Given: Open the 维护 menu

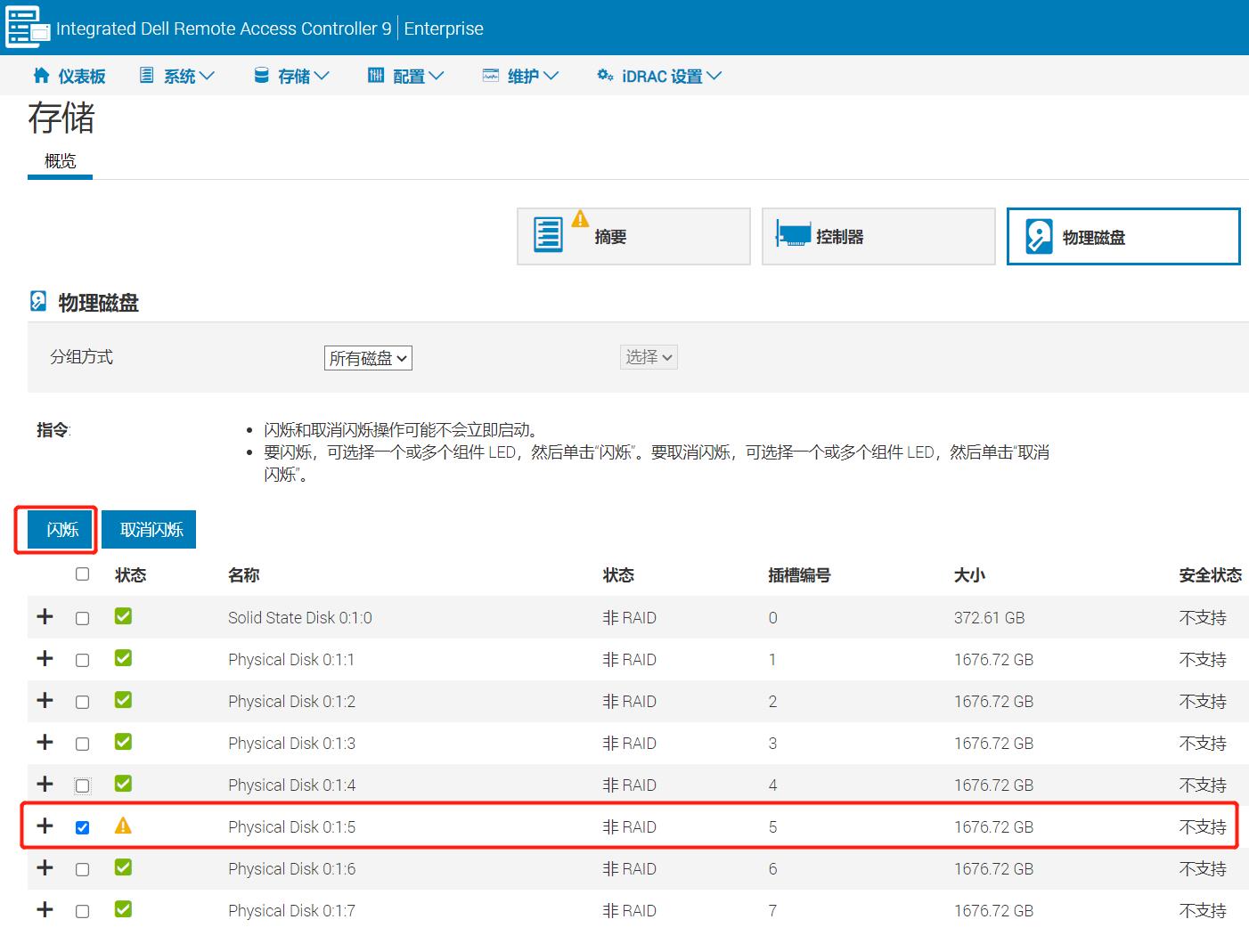Looking at the screenshot, I should tap(521, 77).
